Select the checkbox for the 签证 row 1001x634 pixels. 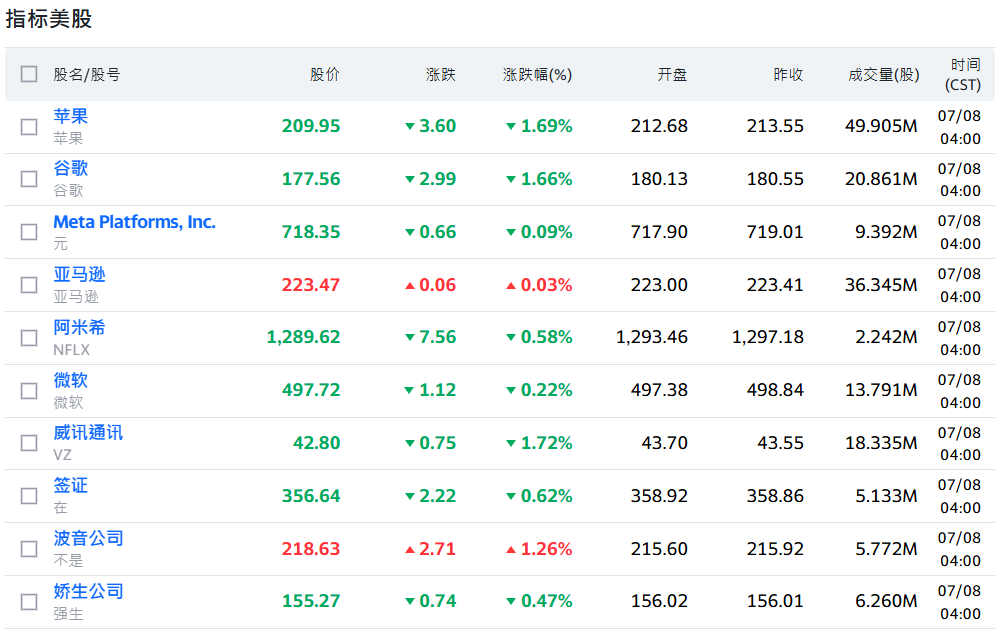(x=29, y=496)
